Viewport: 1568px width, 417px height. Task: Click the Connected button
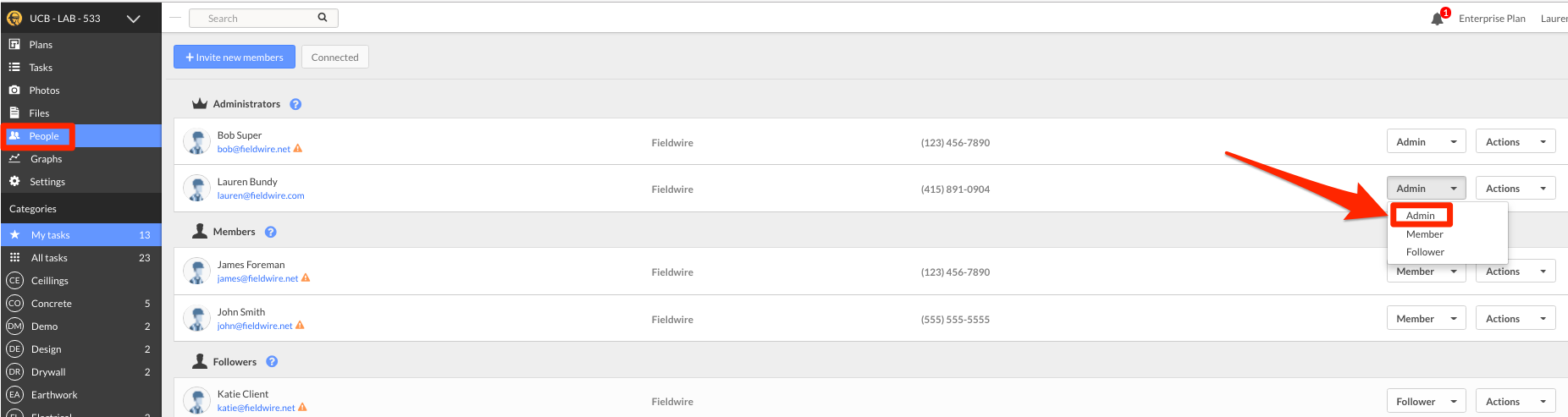pos(334,57)
